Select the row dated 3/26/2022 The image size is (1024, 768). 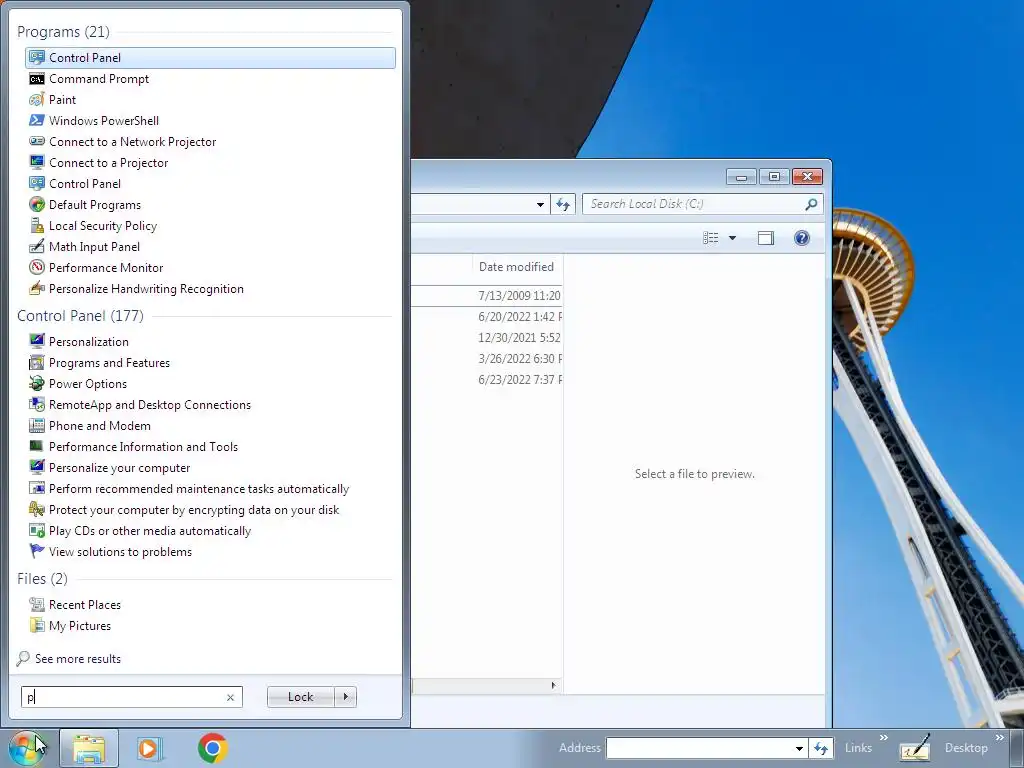[x=487, y=359]
